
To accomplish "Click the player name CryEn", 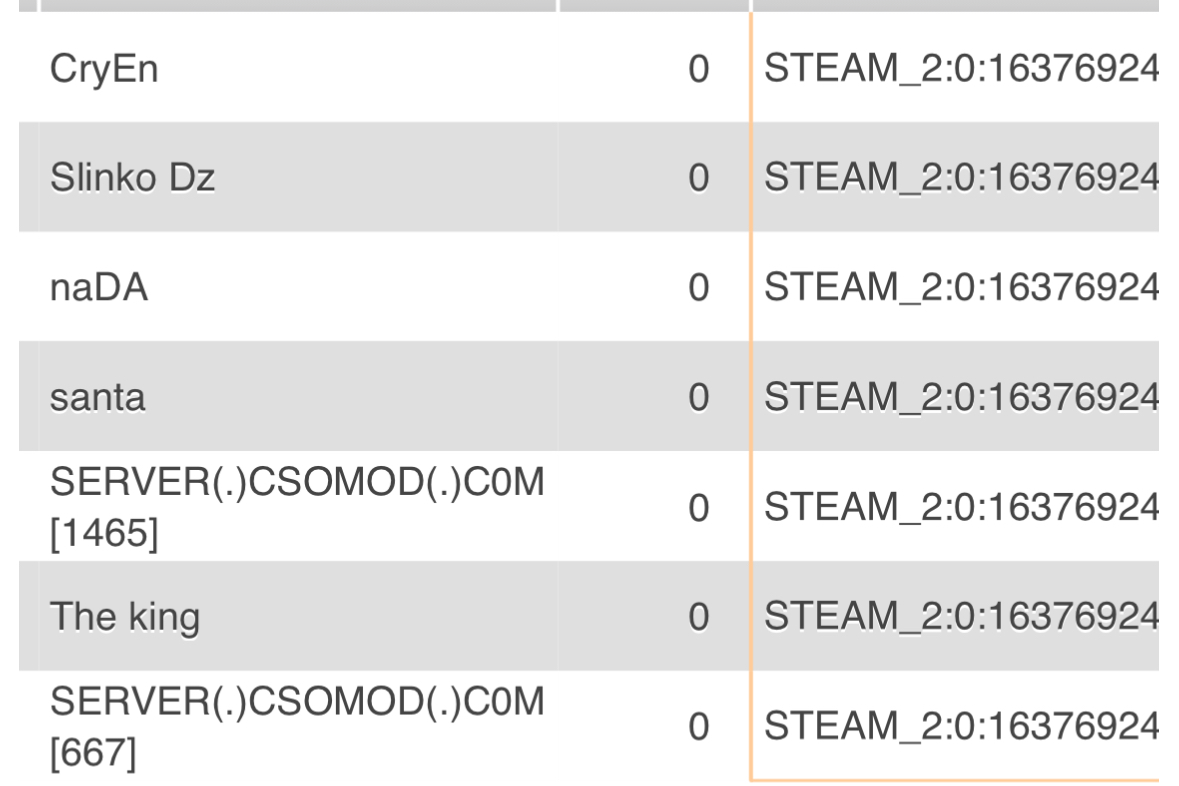I will [x=104, y=70].
